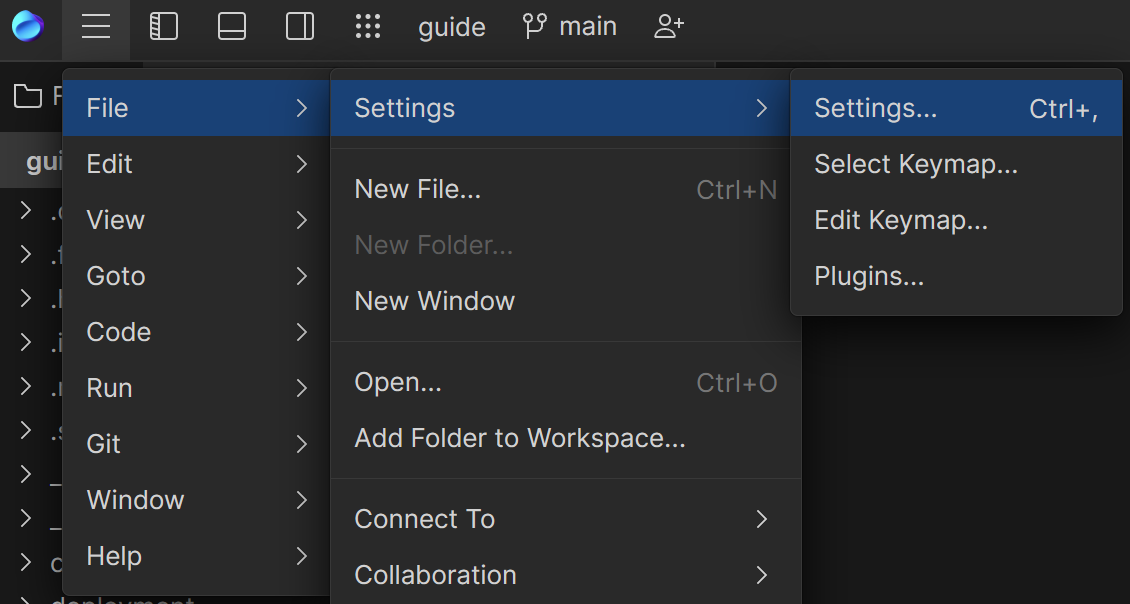Select New File... menu entry
Viewport: 1130px width, 604px height.
418,190
